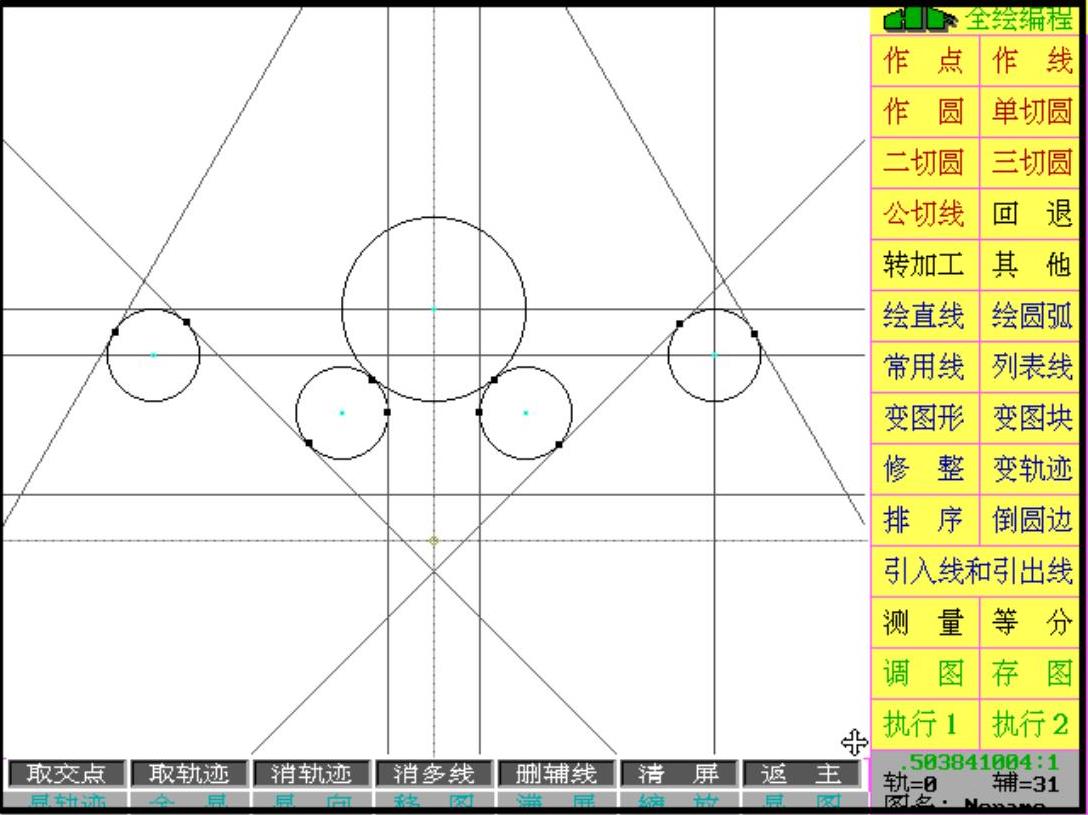Open the 其他 (other) menu

[1030, 264]
